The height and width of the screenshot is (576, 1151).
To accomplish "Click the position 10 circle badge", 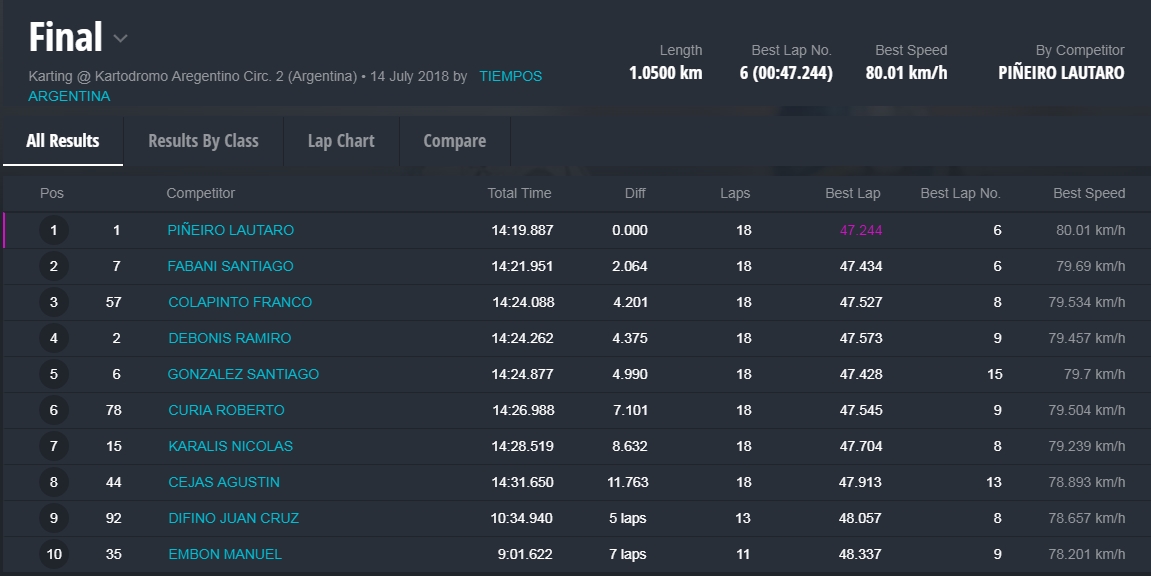I will click(x=54, y=554).
